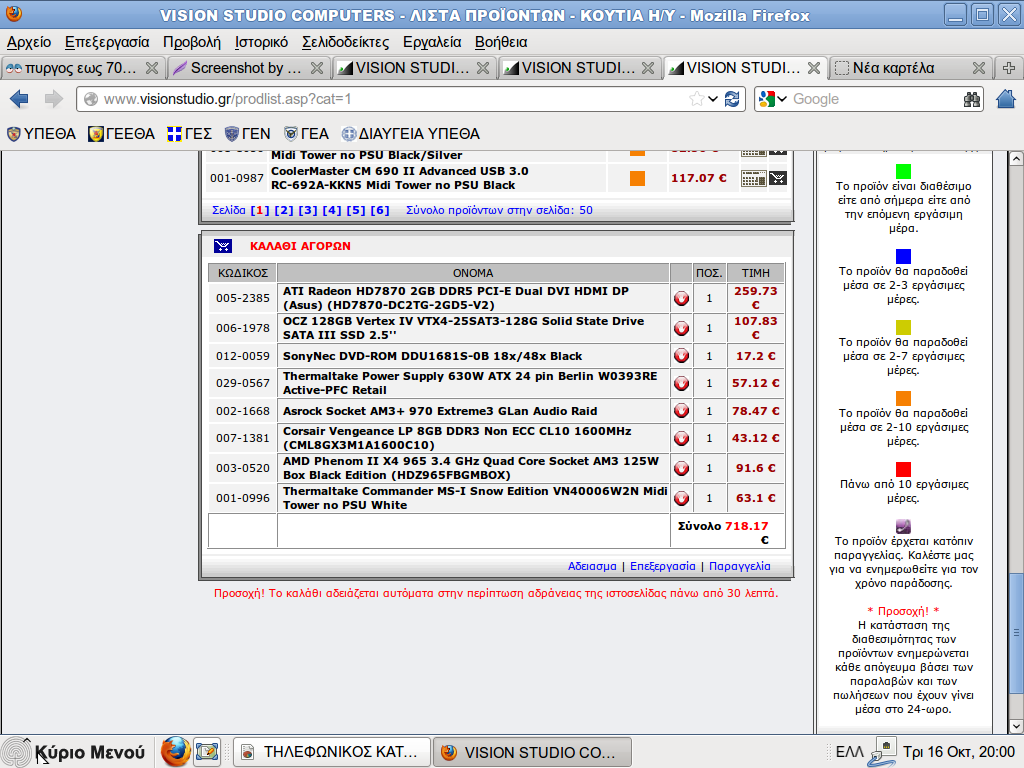1024x768 pixels.
Task: Click the ΕΛΛ keyboard layout indicator
Action: pos(850,752)
